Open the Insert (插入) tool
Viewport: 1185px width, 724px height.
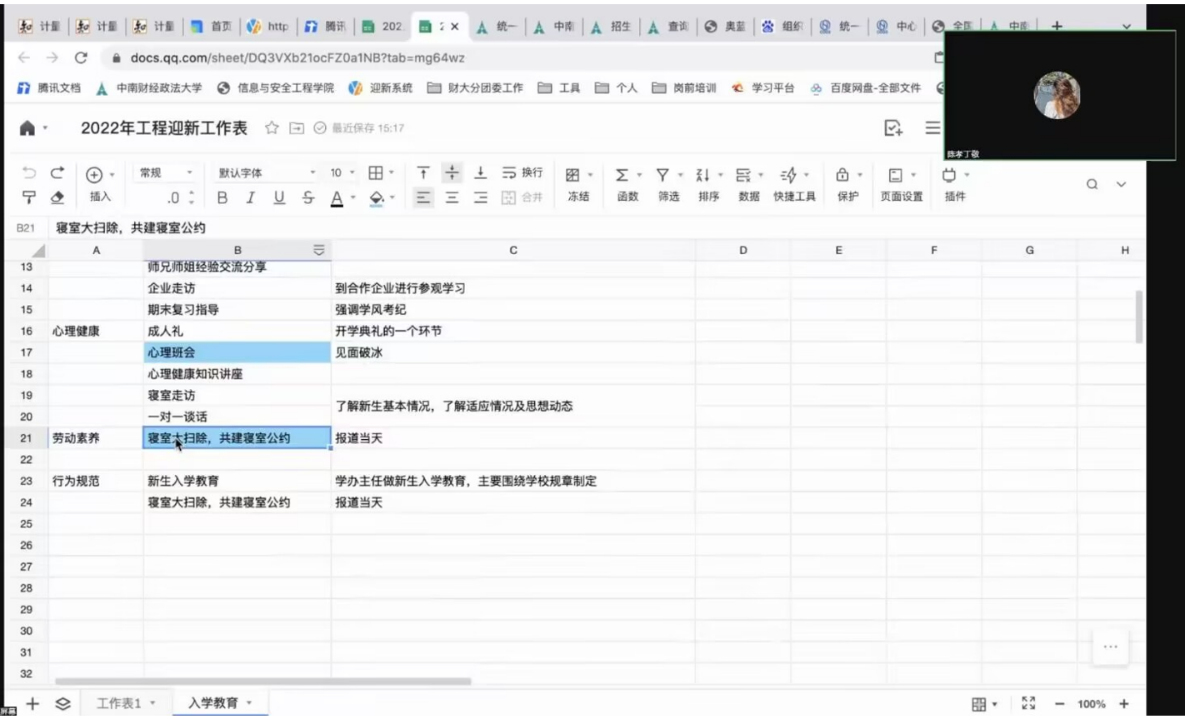click(100, 184)
